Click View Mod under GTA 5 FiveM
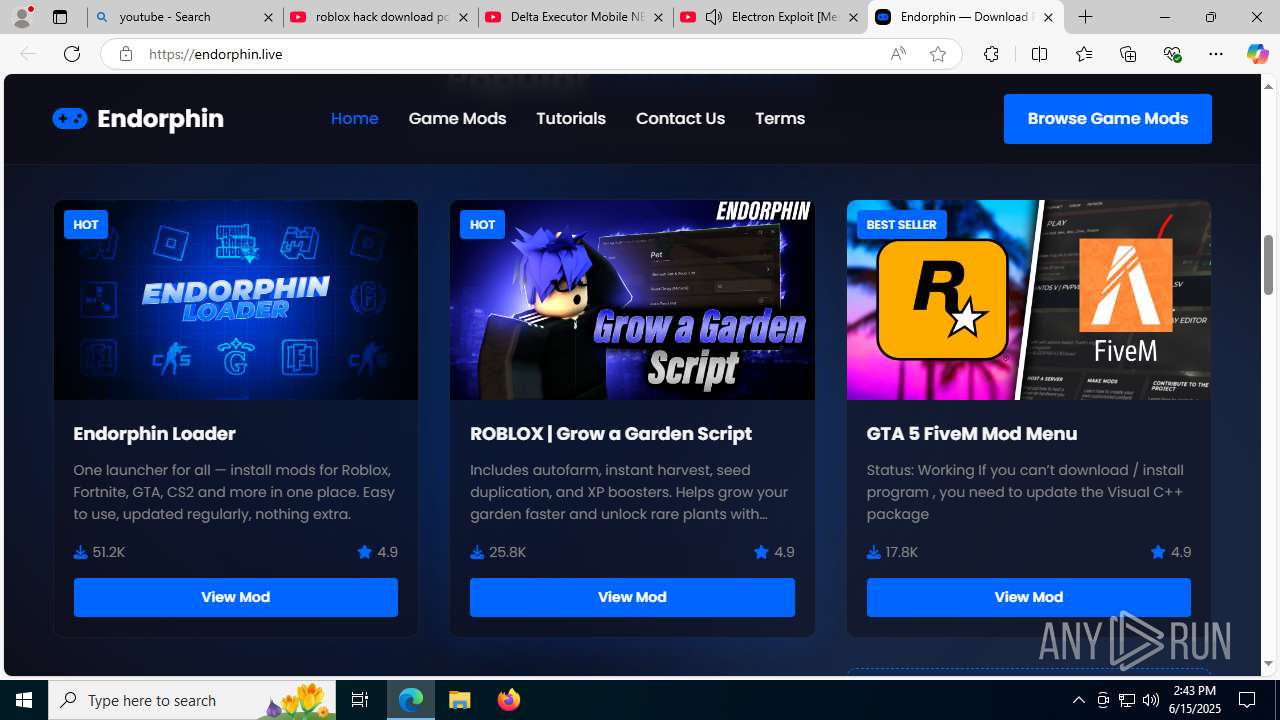1280x720 pixels. (x=1028, y=597)
